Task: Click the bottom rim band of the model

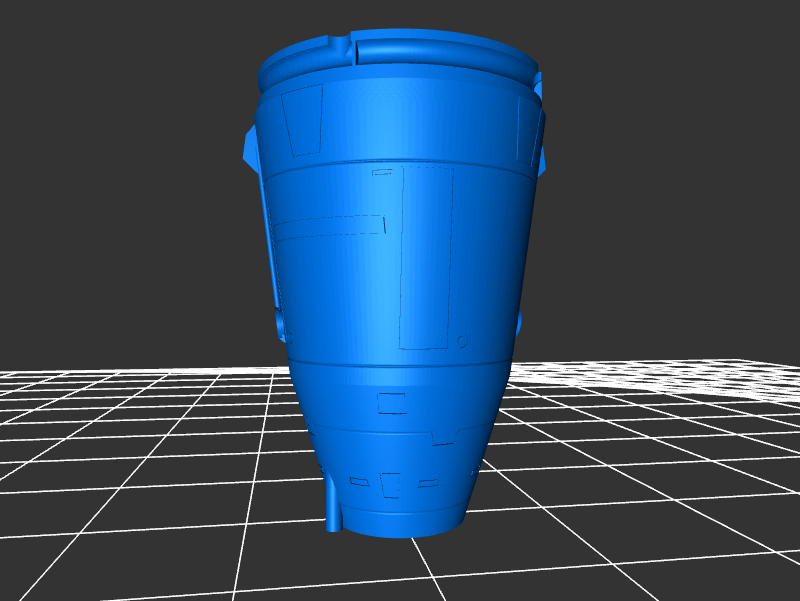Action: pos(400,520)
